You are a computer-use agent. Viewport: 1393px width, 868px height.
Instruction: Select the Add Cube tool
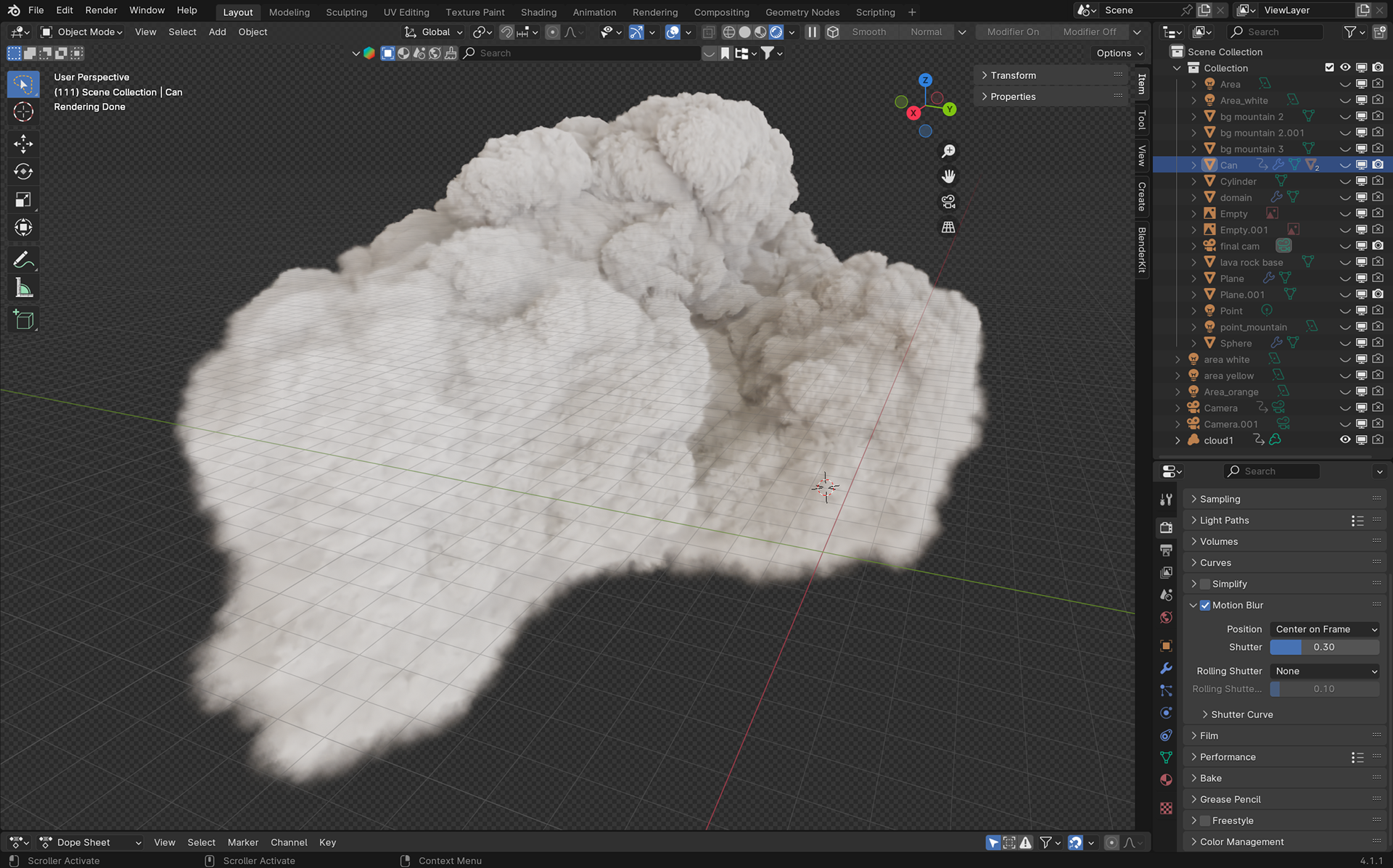point(23,320)
